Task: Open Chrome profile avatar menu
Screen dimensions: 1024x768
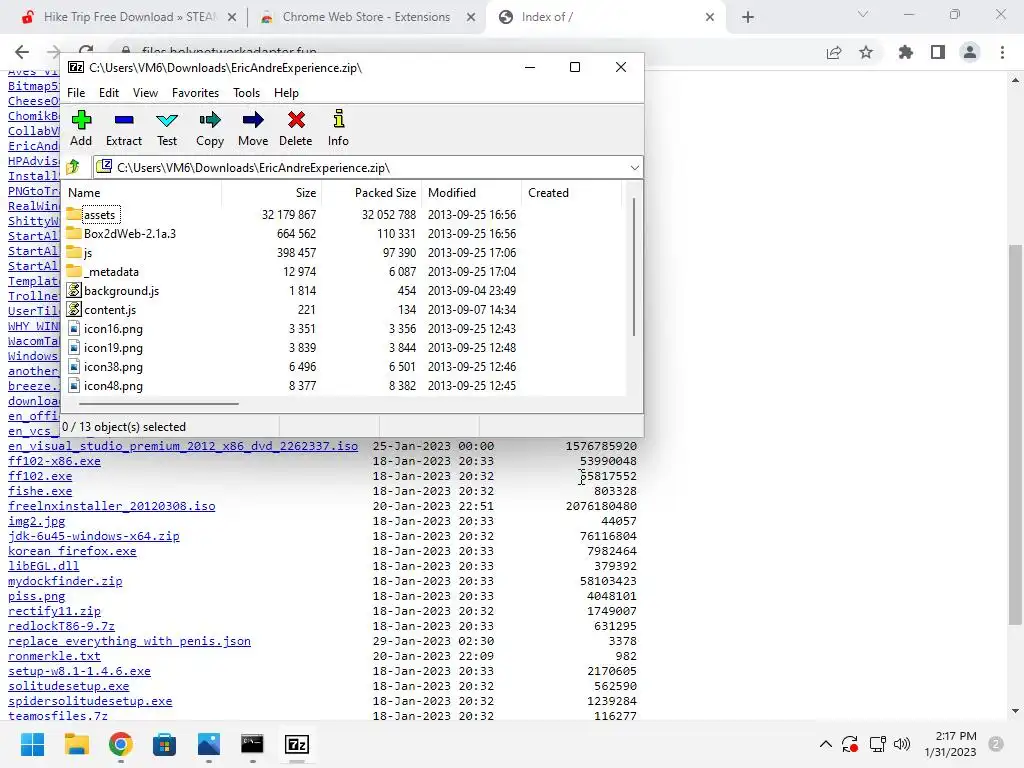Action: [970, 52]
